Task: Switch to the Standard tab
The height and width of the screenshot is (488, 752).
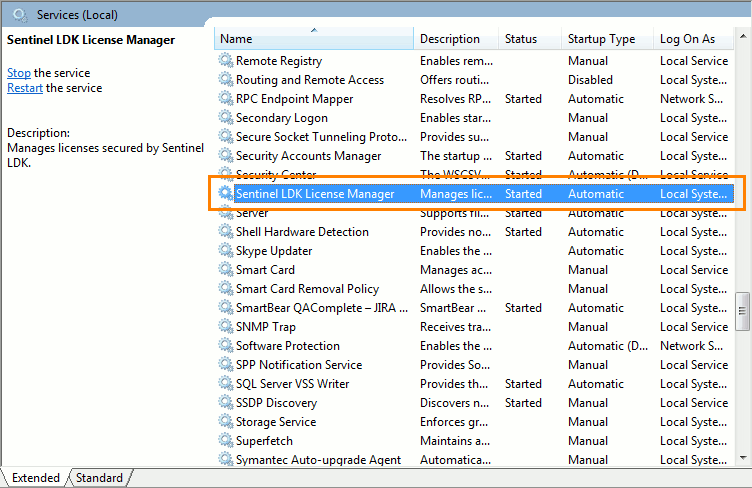Action: [99, 478]
